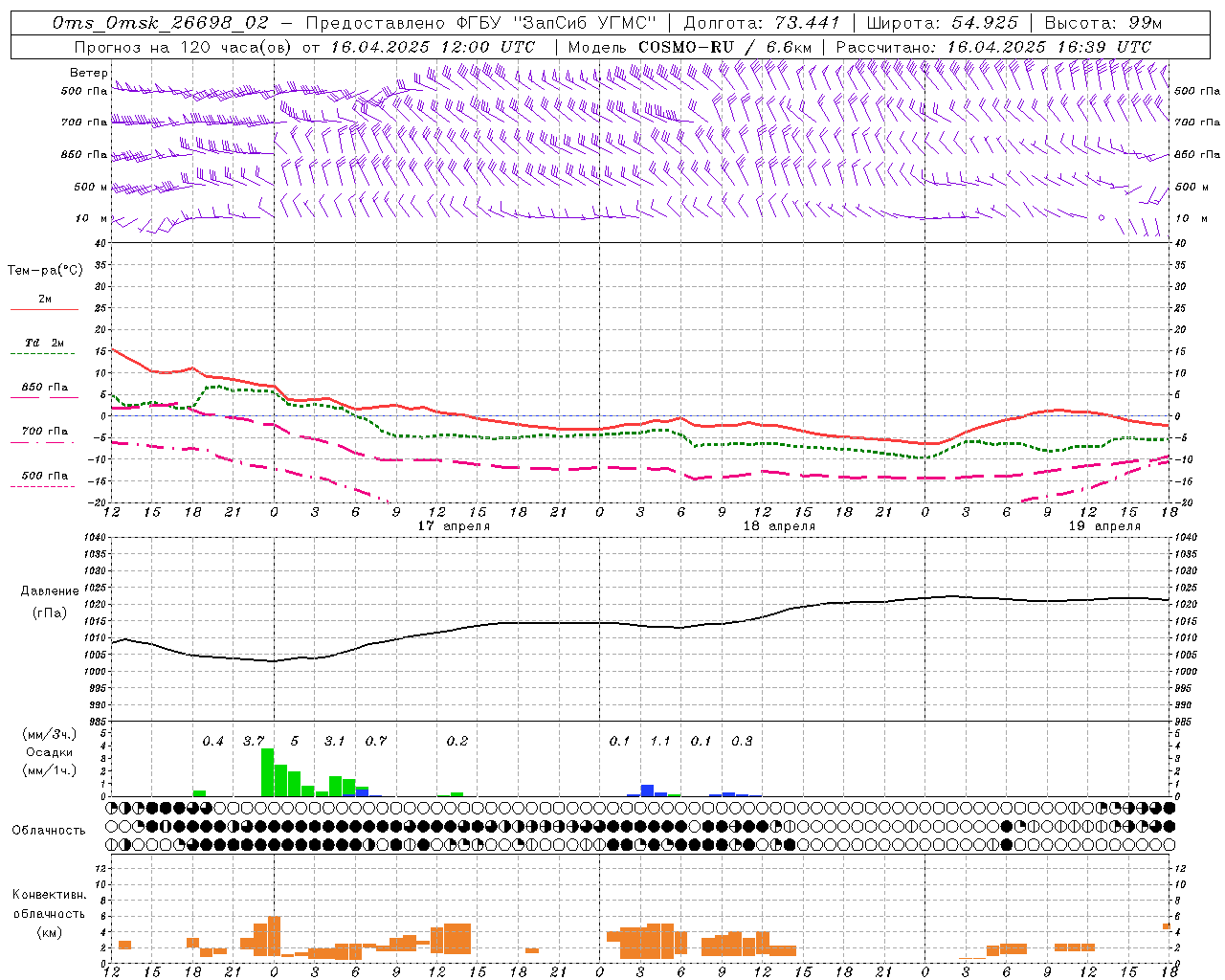Click the station title Oms_Omsk_26698_02
The height and width of the screenshot is (980, 1225).
click(161, 22)
